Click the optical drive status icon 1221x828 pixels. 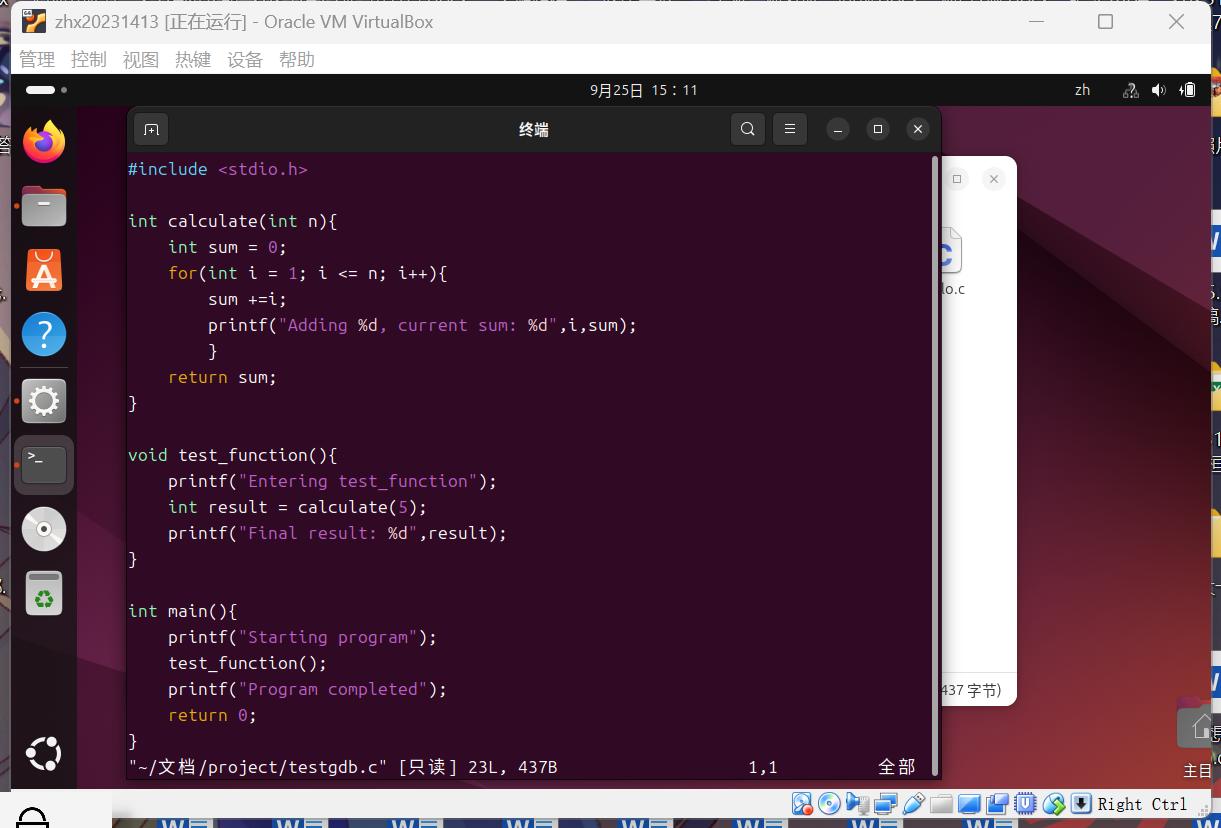[829, 804]
